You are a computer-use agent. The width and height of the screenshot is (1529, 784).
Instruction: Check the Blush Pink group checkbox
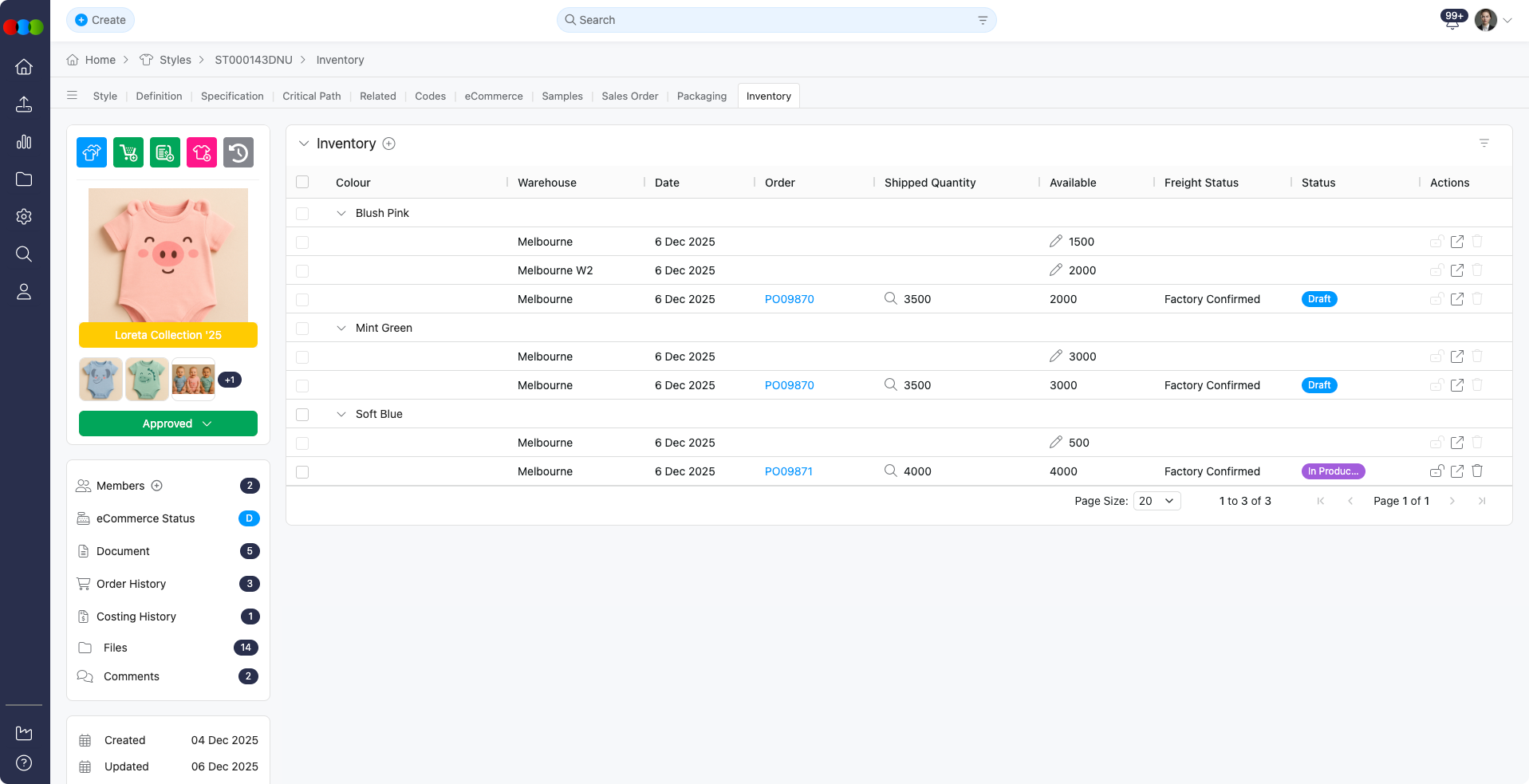point(302,214)
